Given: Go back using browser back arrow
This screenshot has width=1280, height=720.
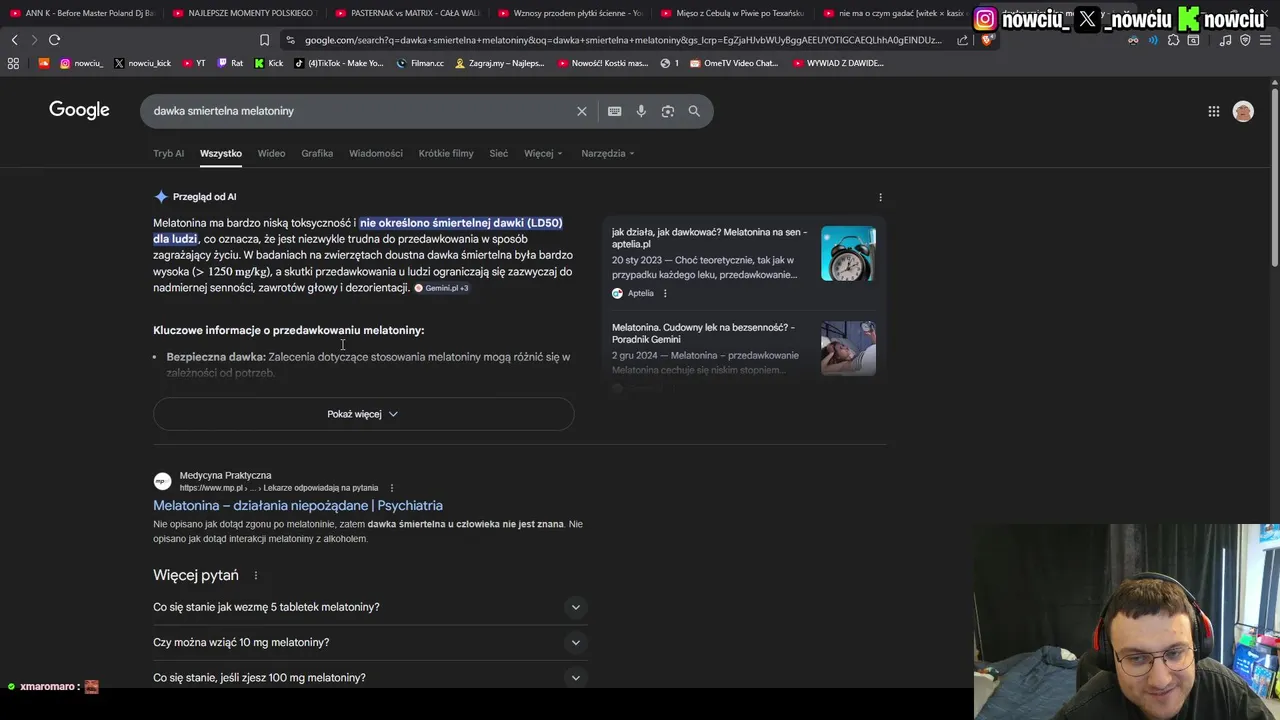Looking at the screenshot, I should point(14,40).
